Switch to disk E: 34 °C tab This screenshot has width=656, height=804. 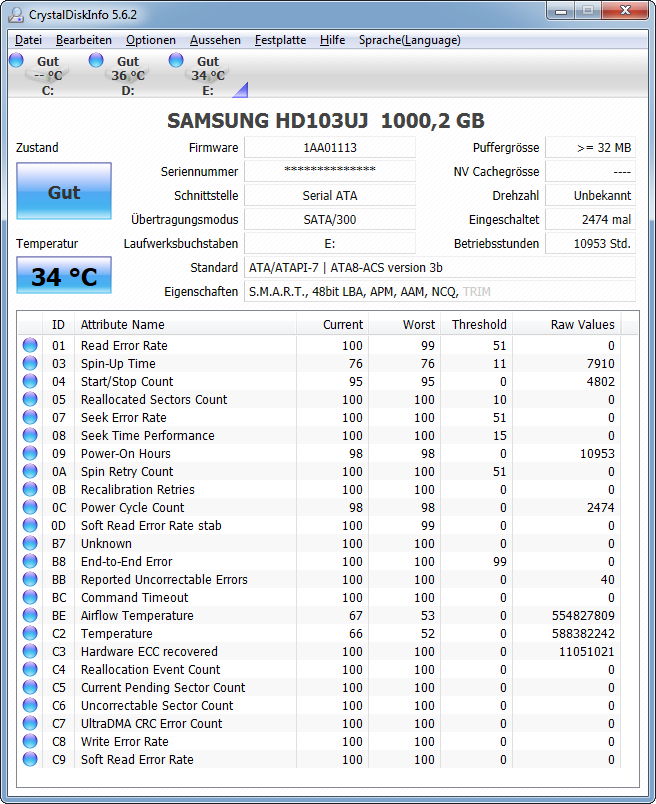208,76
